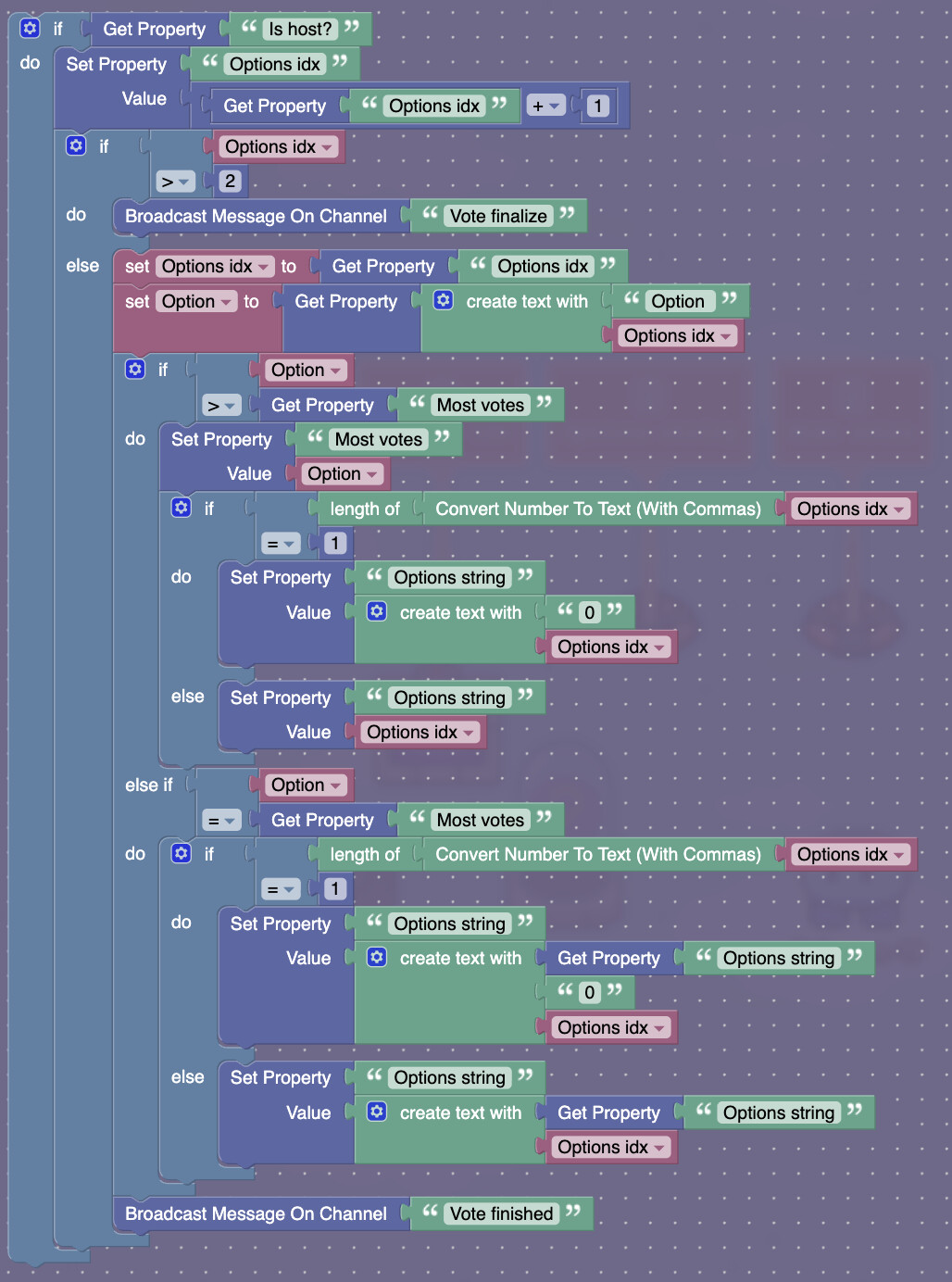This screenshot has height=1282, width=952.
Task: Select the 'Get Property Options string' block
Action: click(x=612, y=958)
